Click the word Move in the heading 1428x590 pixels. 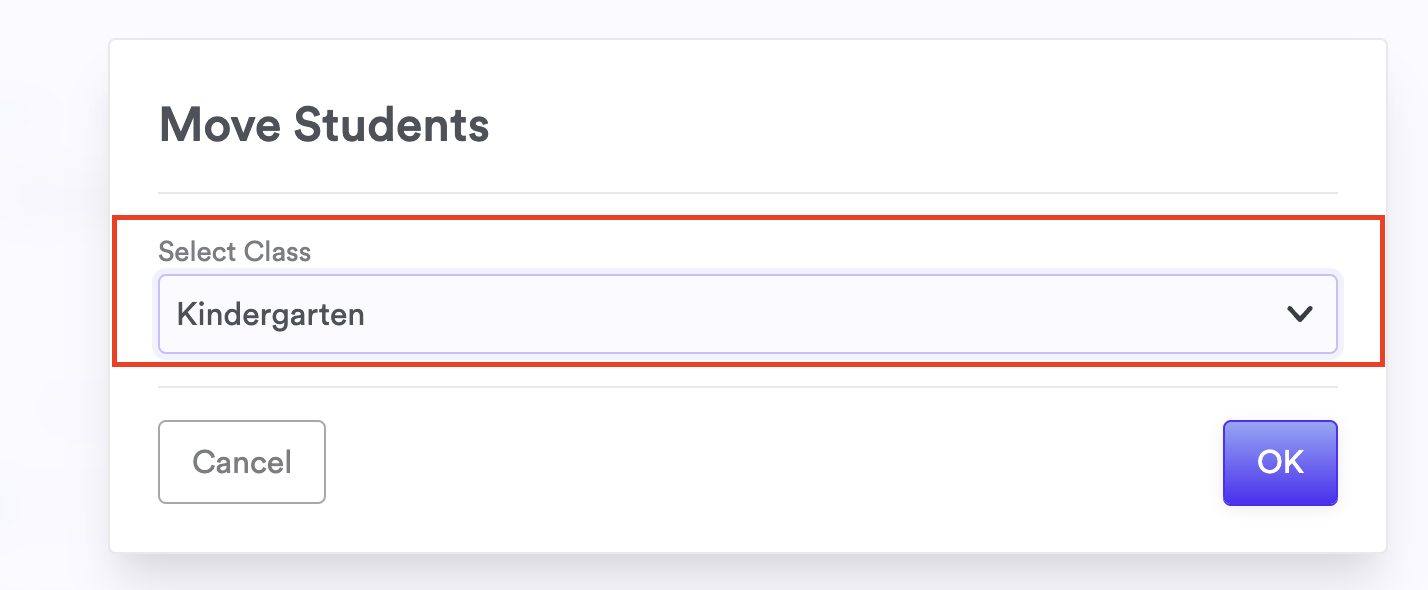[x=219, y=126]
